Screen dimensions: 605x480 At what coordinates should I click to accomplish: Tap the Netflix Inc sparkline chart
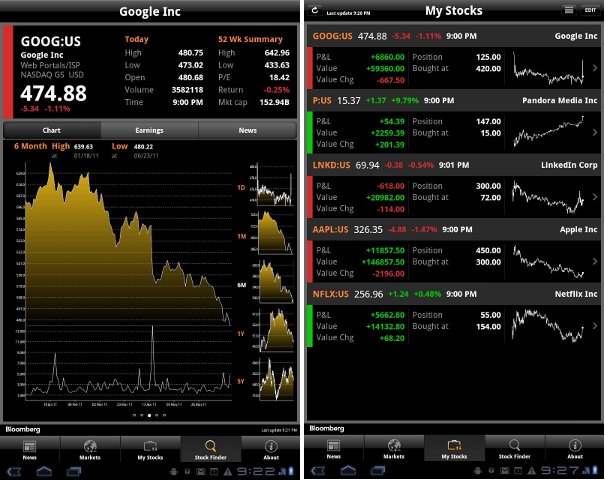pyautogui.click(x=549, y=325)
